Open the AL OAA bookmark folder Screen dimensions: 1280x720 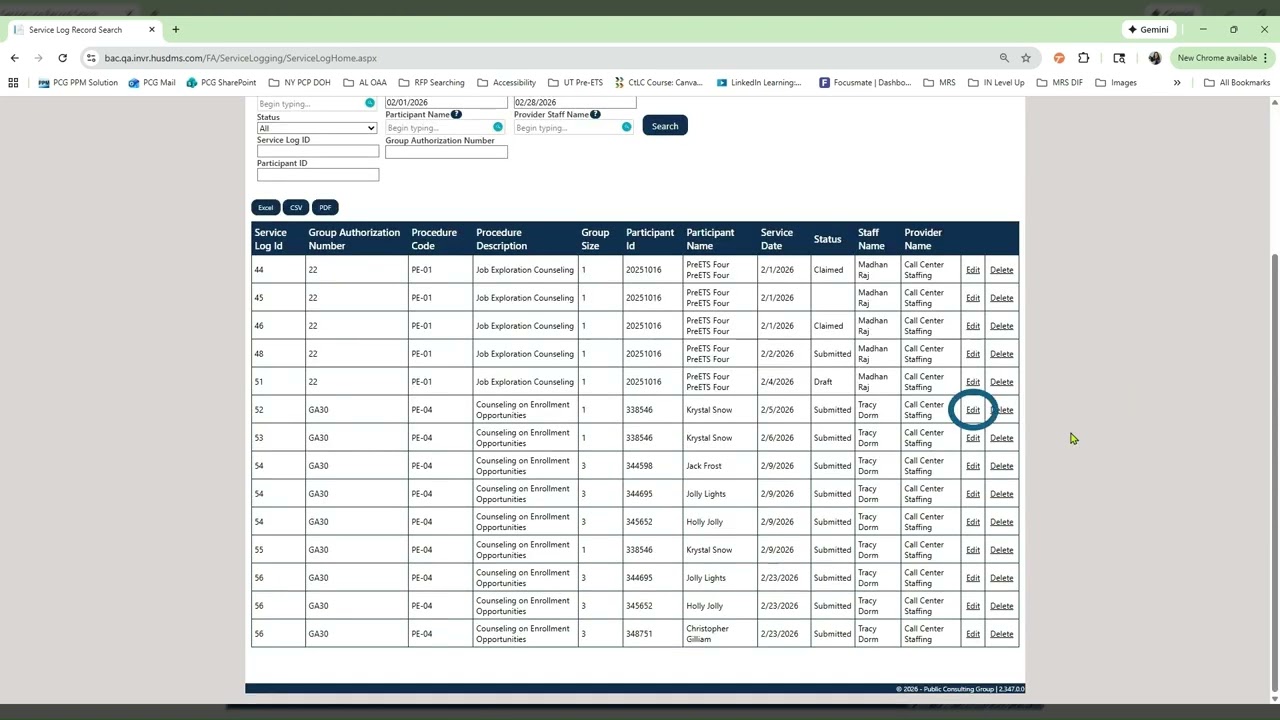(364, 82)
